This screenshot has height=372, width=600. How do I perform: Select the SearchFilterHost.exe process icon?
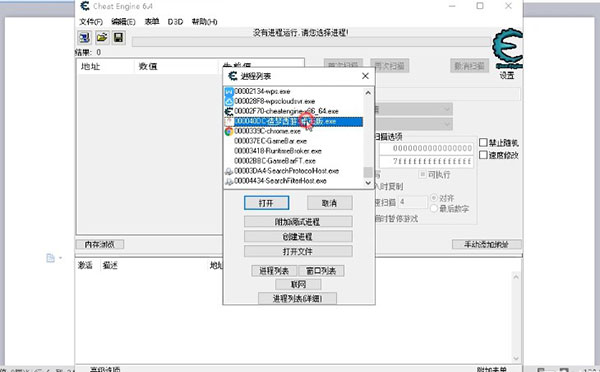tap(229, 181)
